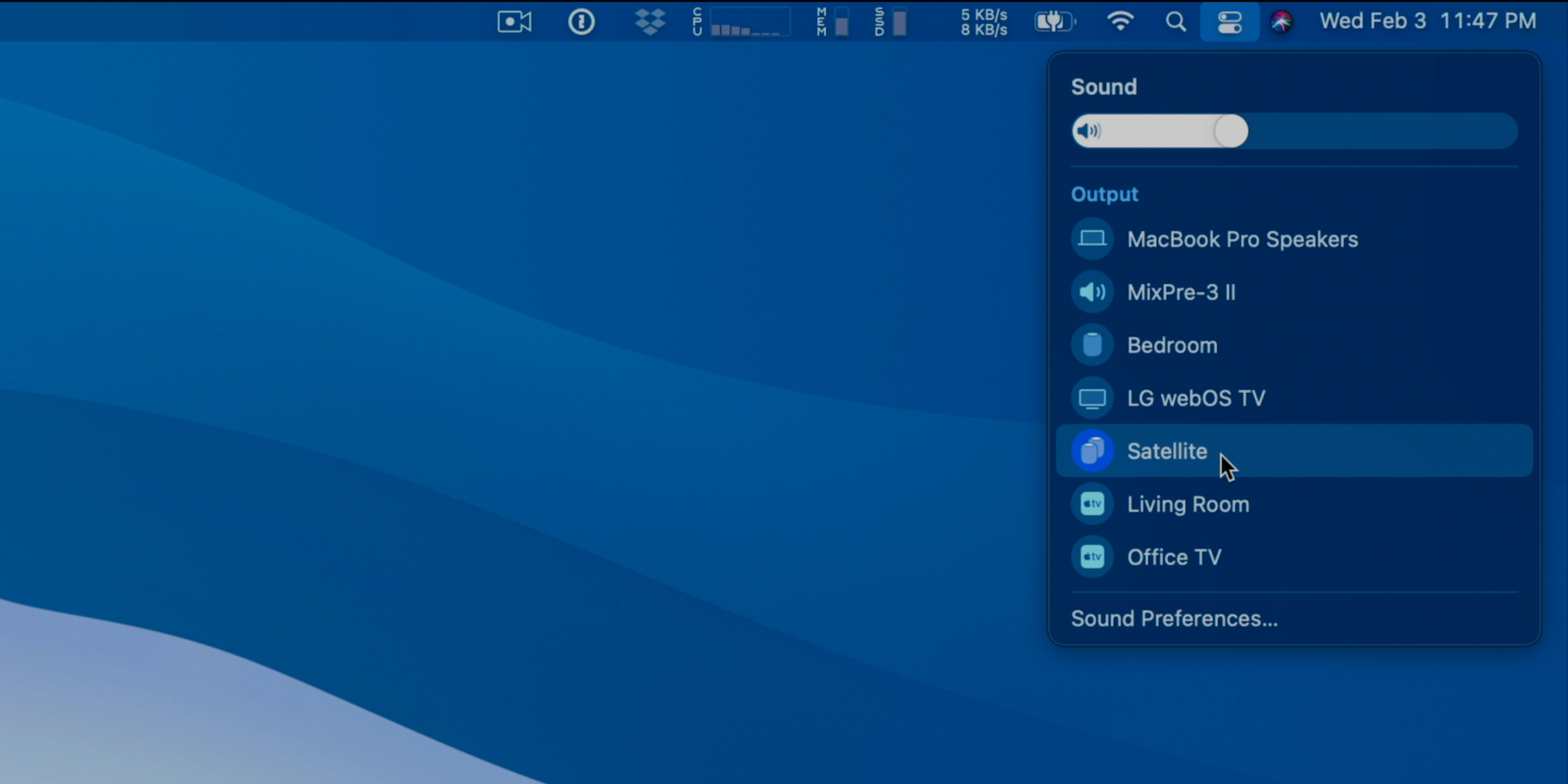Viewport: 1568px width, 784px height.
Task: Switch output to MixPre-3 II
Action: coord(1181,292)
